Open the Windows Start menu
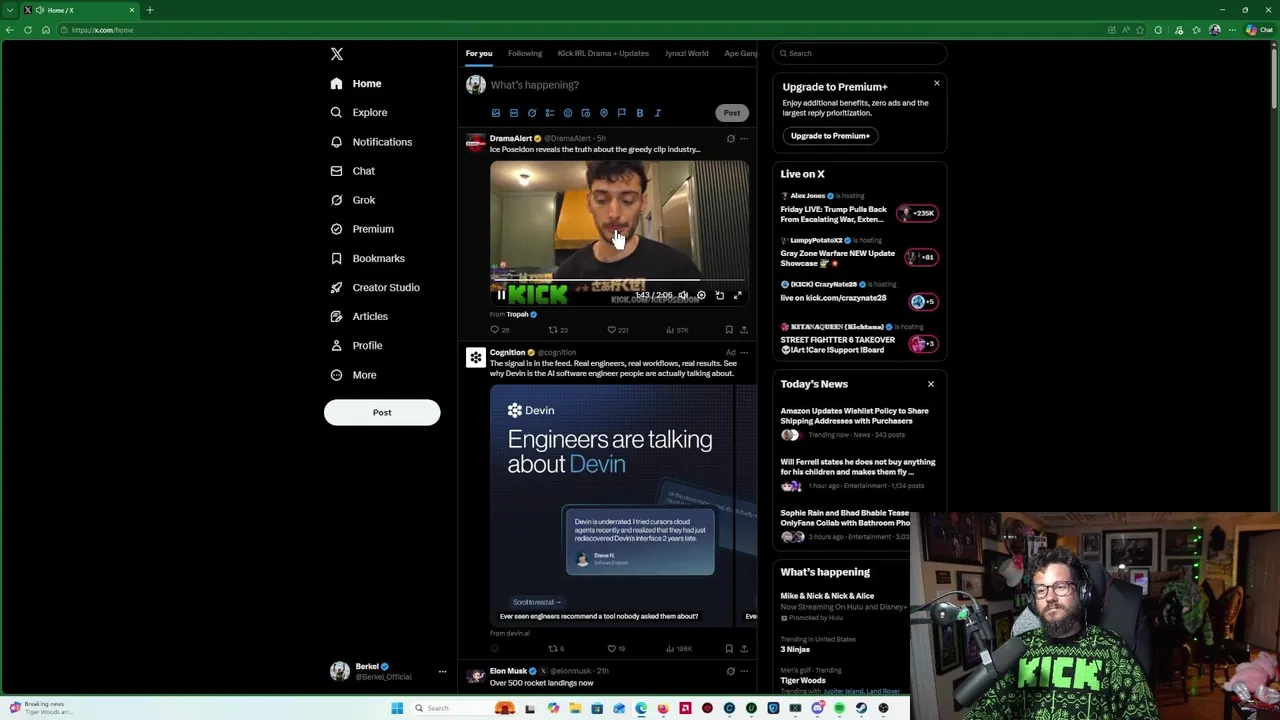Image resolution: width=1280 pixels, height=720 pixels. (397, 708)
